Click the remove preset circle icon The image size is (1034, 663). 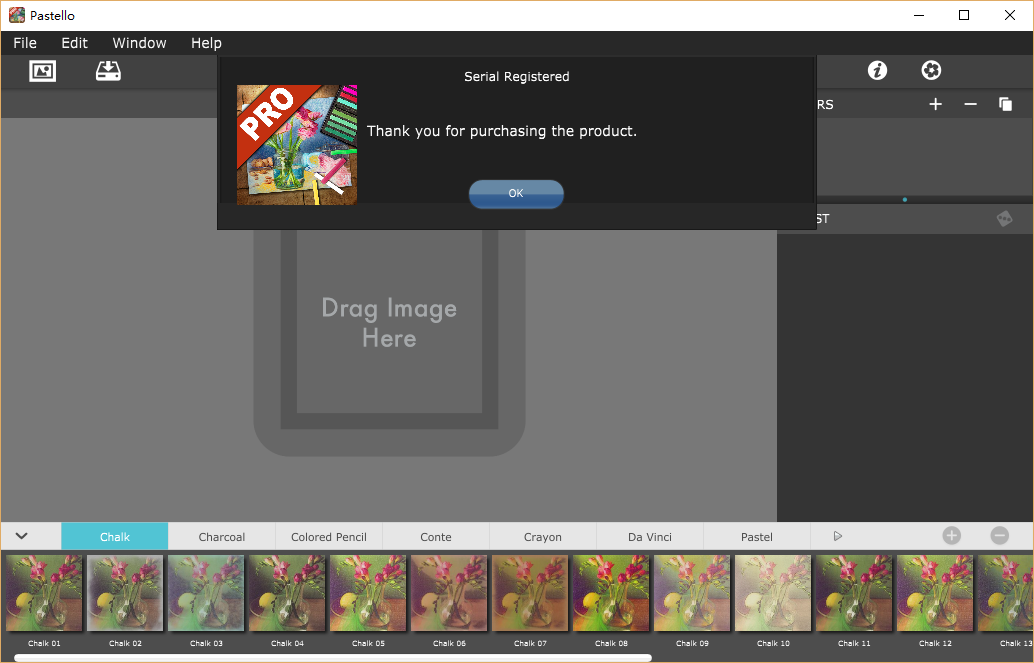tap(999, 536)
